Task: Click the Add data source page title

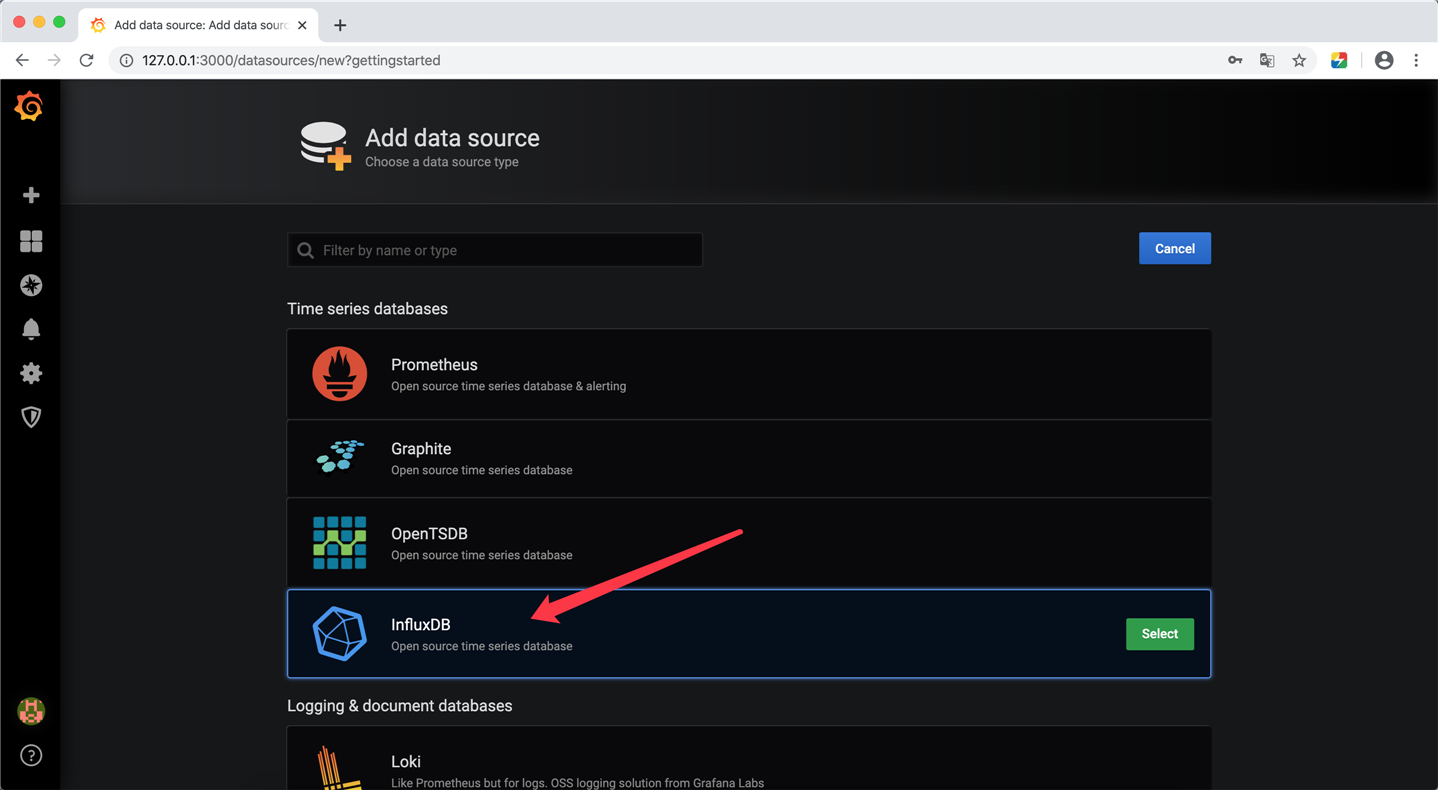Action: click(x=452, y=138)
